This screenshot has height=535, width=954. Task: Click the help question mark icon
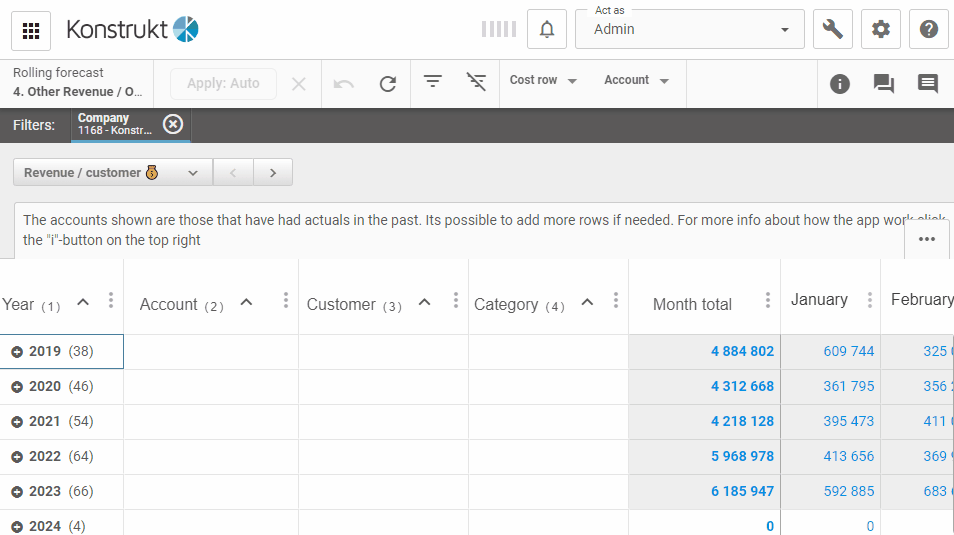(928, 30)
